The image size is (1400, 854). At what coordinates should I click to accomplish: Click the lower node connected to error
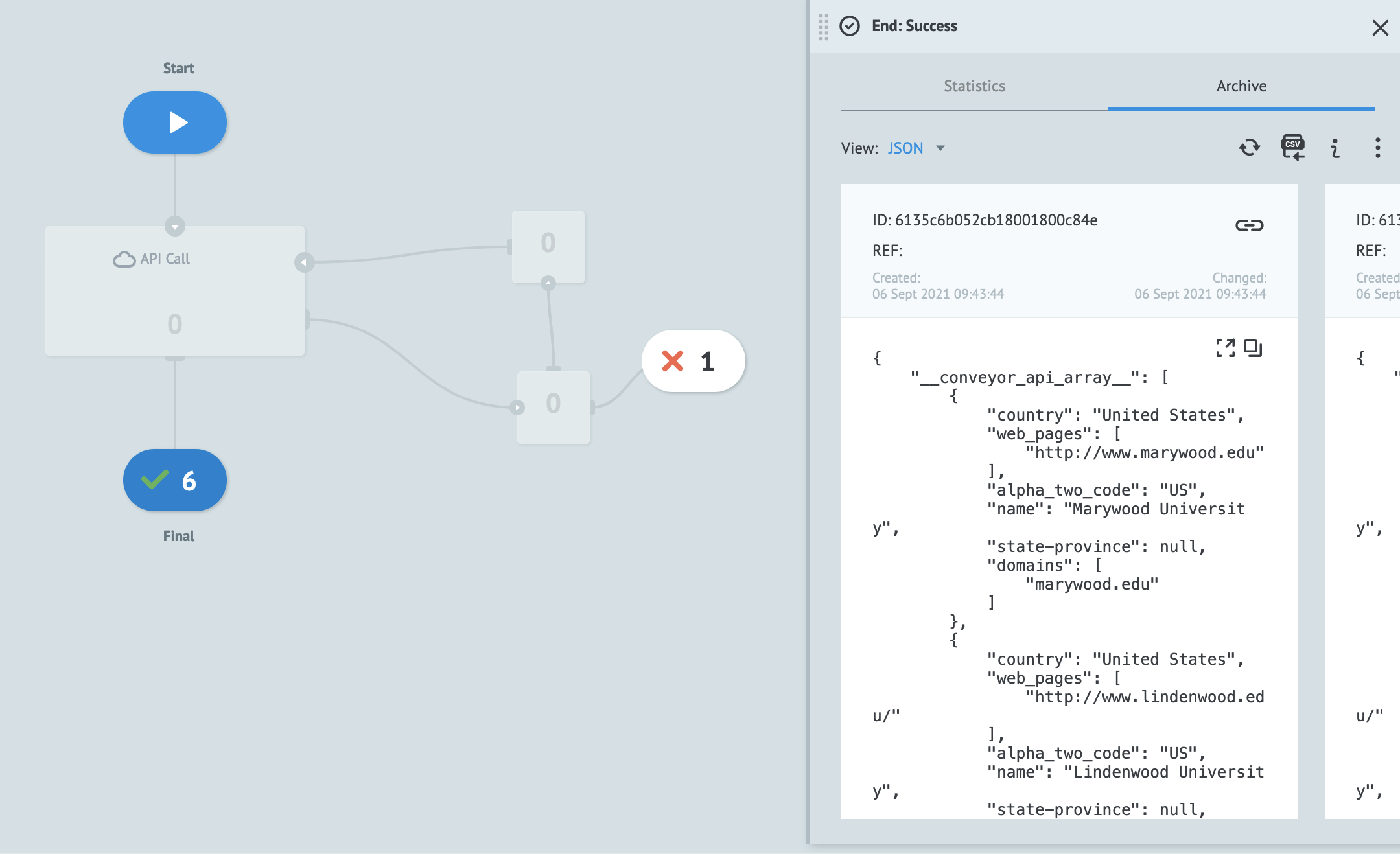pyautogui.click(x=554, y=407)
